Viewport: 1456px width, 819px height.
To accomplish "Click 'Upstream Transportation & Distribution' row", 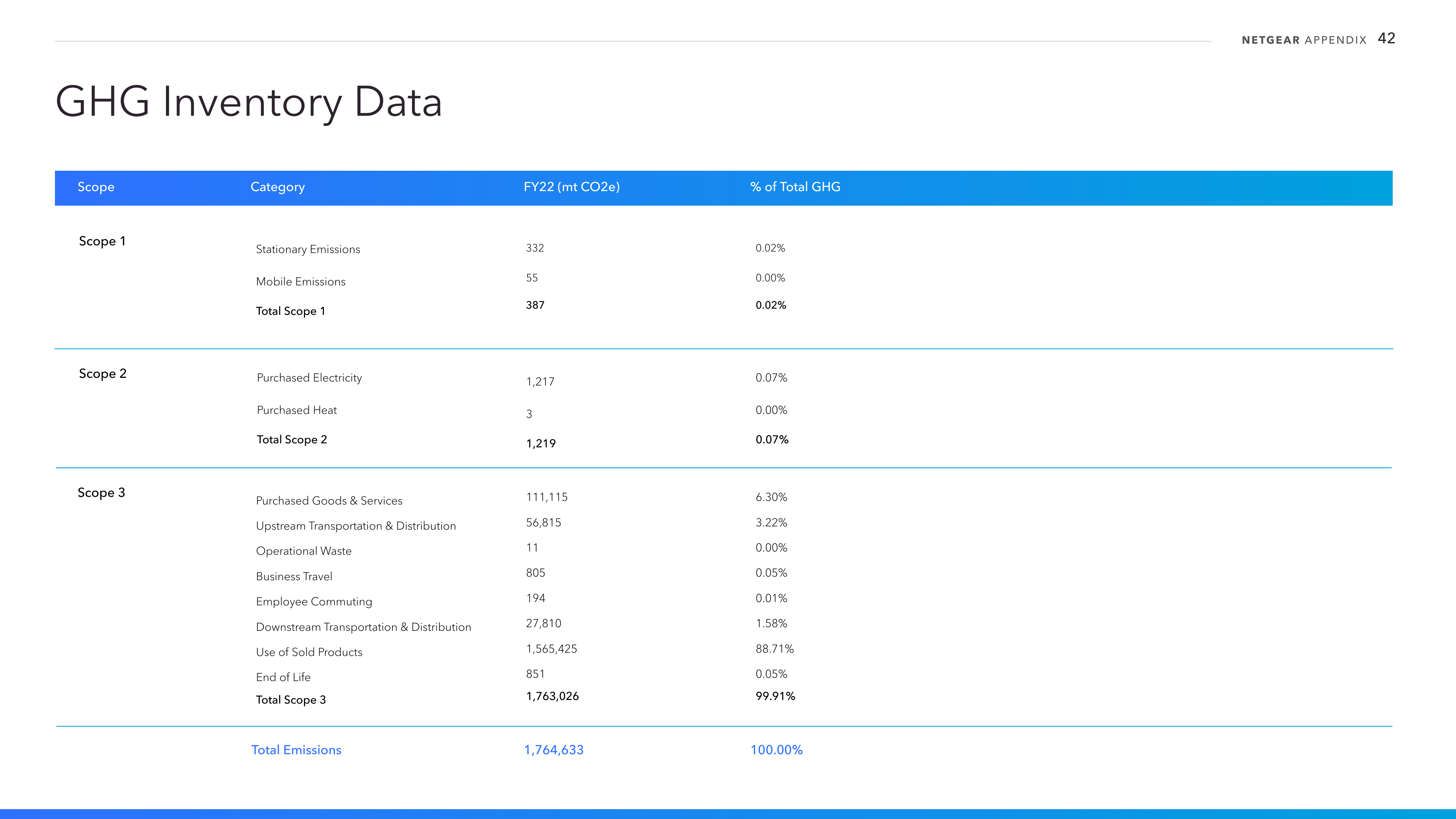I will 356,526.
